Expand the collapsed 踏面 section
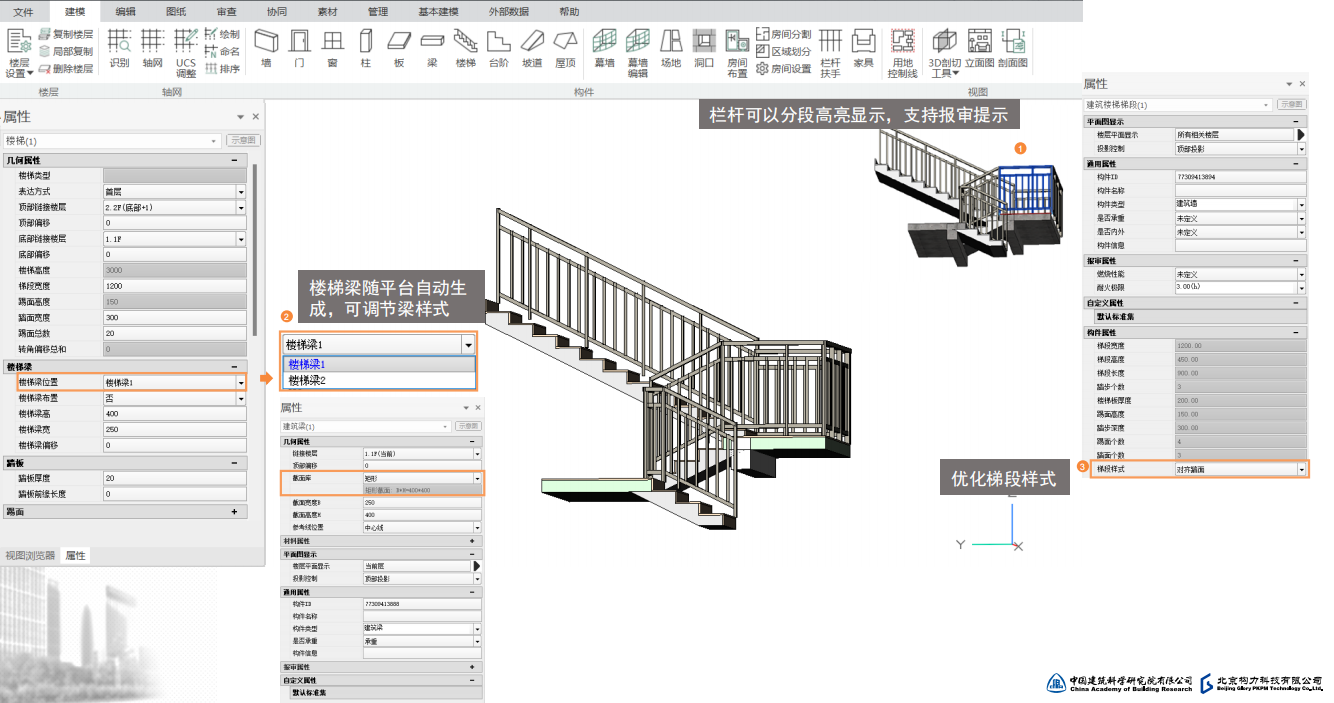 [234, 512]
